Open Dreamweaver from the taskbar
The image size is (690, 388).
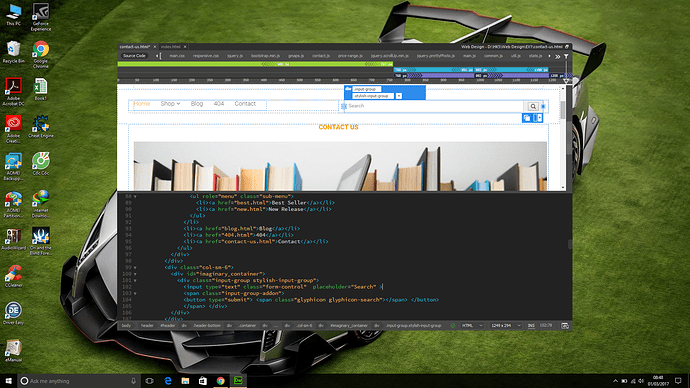tap(238, 381)
